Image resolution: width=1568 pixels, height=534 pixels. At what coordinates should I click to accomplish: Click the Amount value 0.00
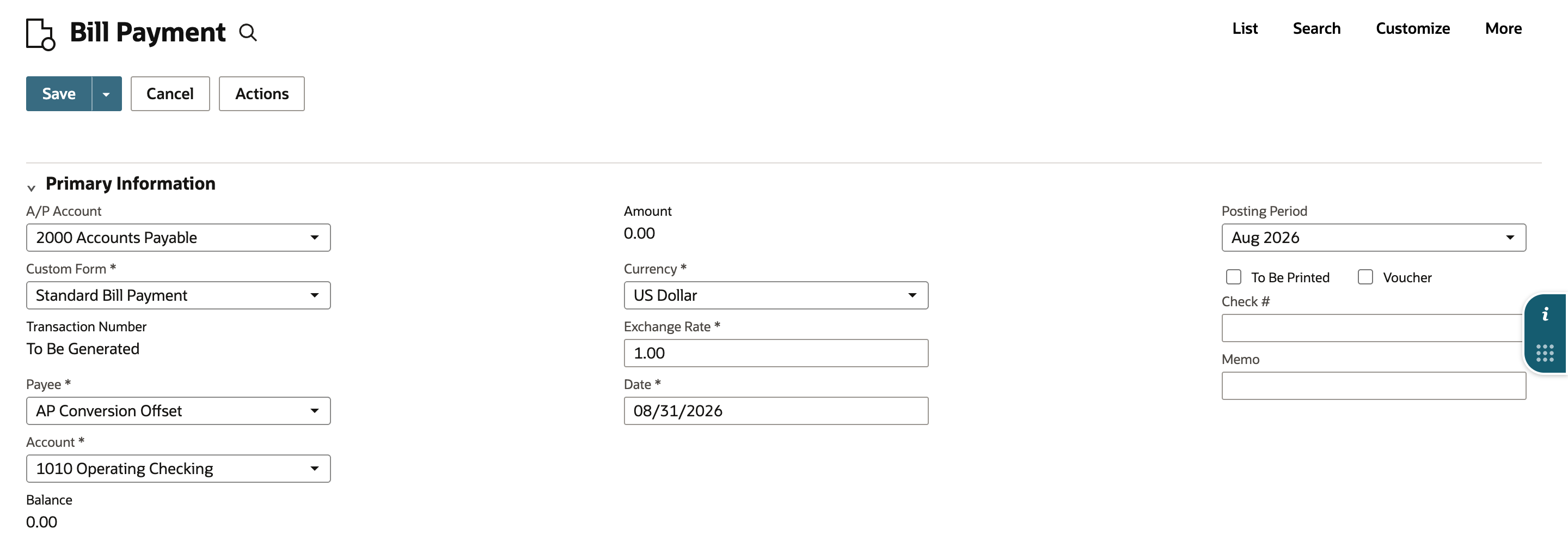coord(639,233)
